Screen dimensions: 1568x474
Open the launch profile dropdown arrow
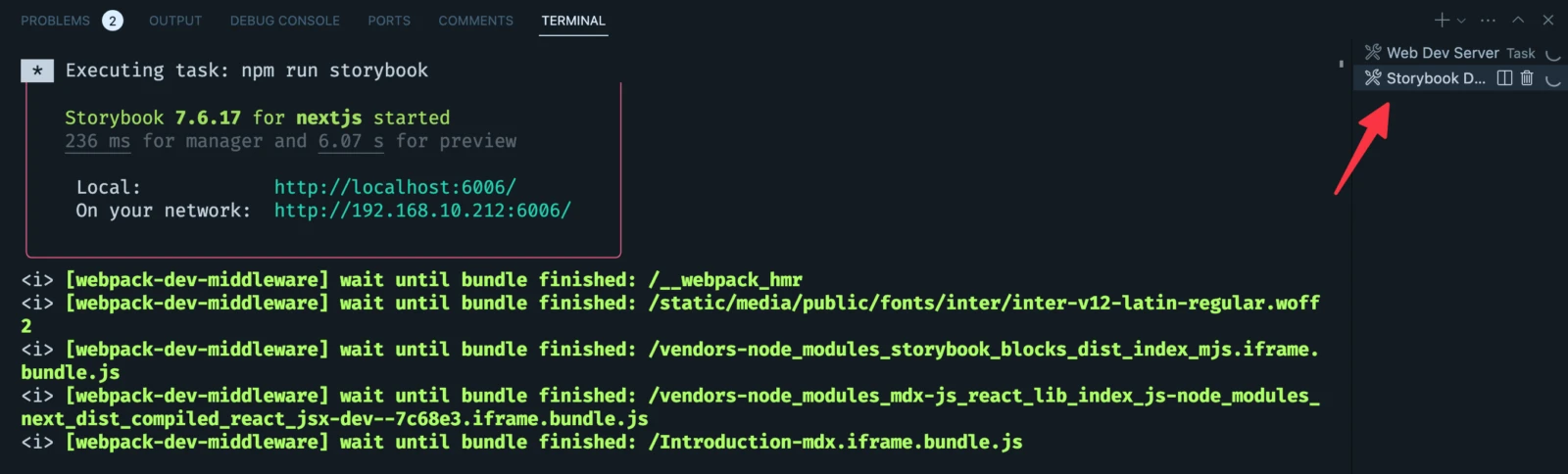[x=1461, y=21]
